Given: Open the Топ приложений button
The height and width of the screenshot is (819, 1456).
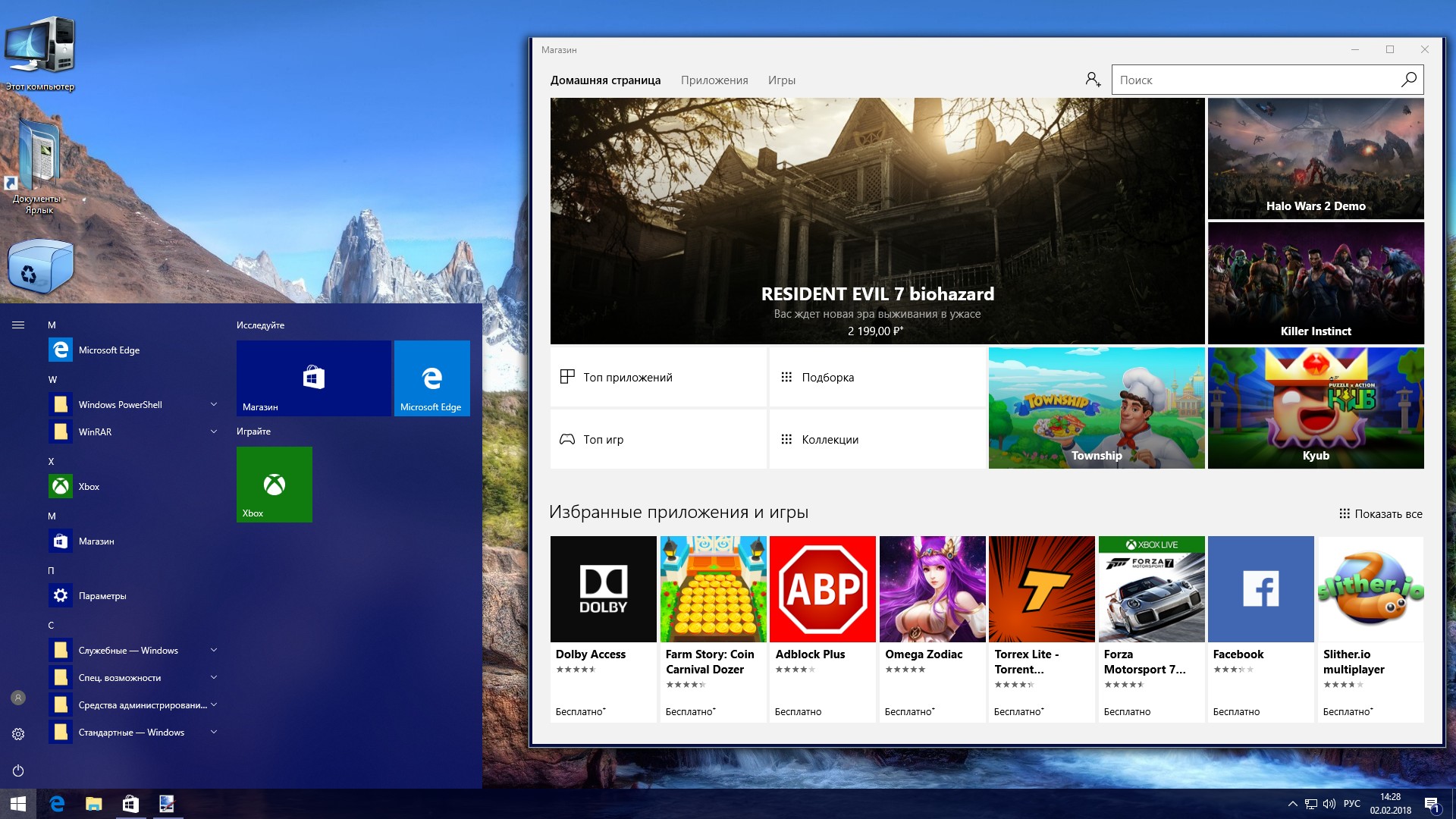Looking at the screenshot, I should (x=657, y=377).
